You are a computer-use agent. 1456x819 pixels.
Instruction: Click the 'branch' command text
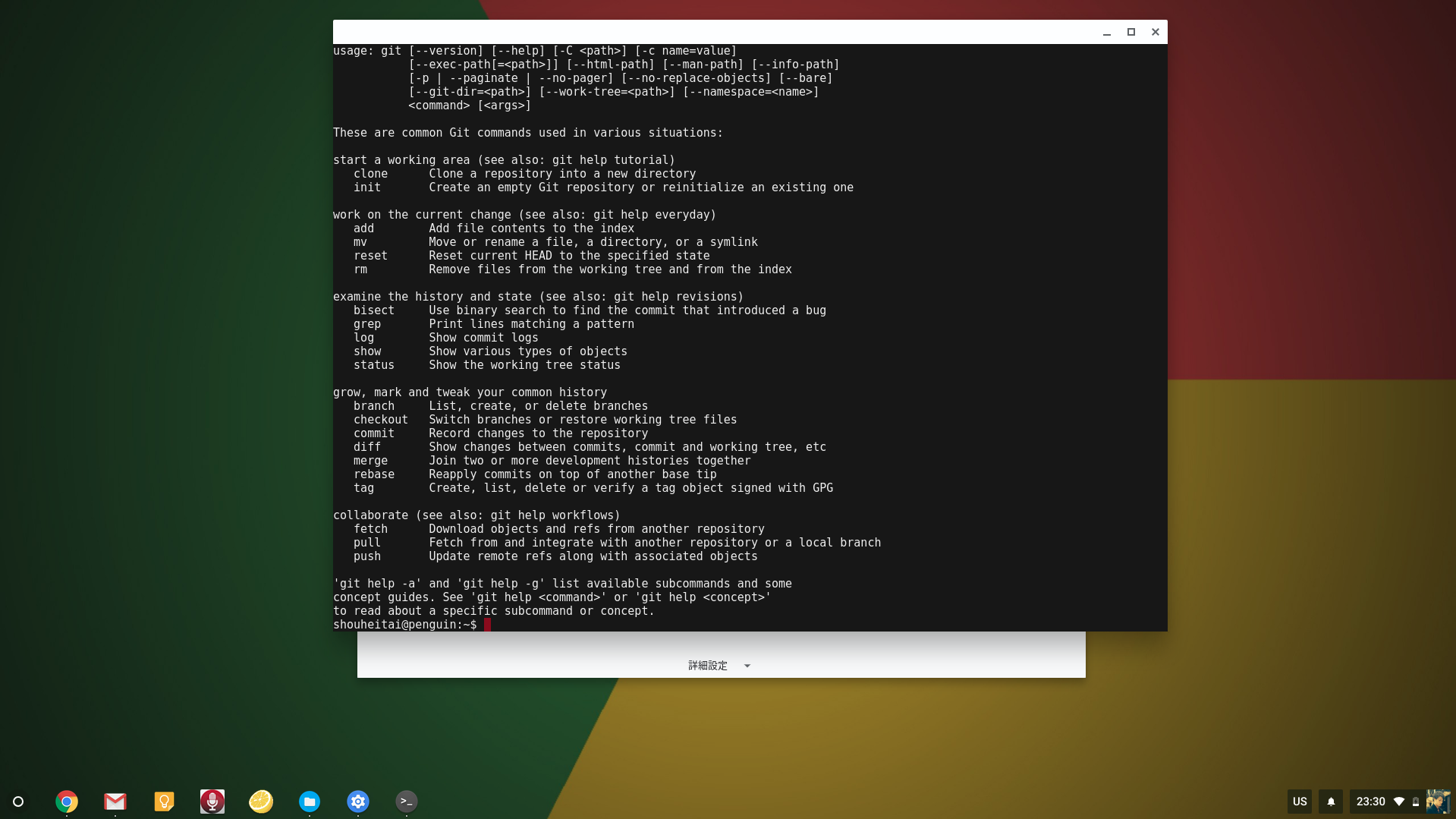[374, 406]
